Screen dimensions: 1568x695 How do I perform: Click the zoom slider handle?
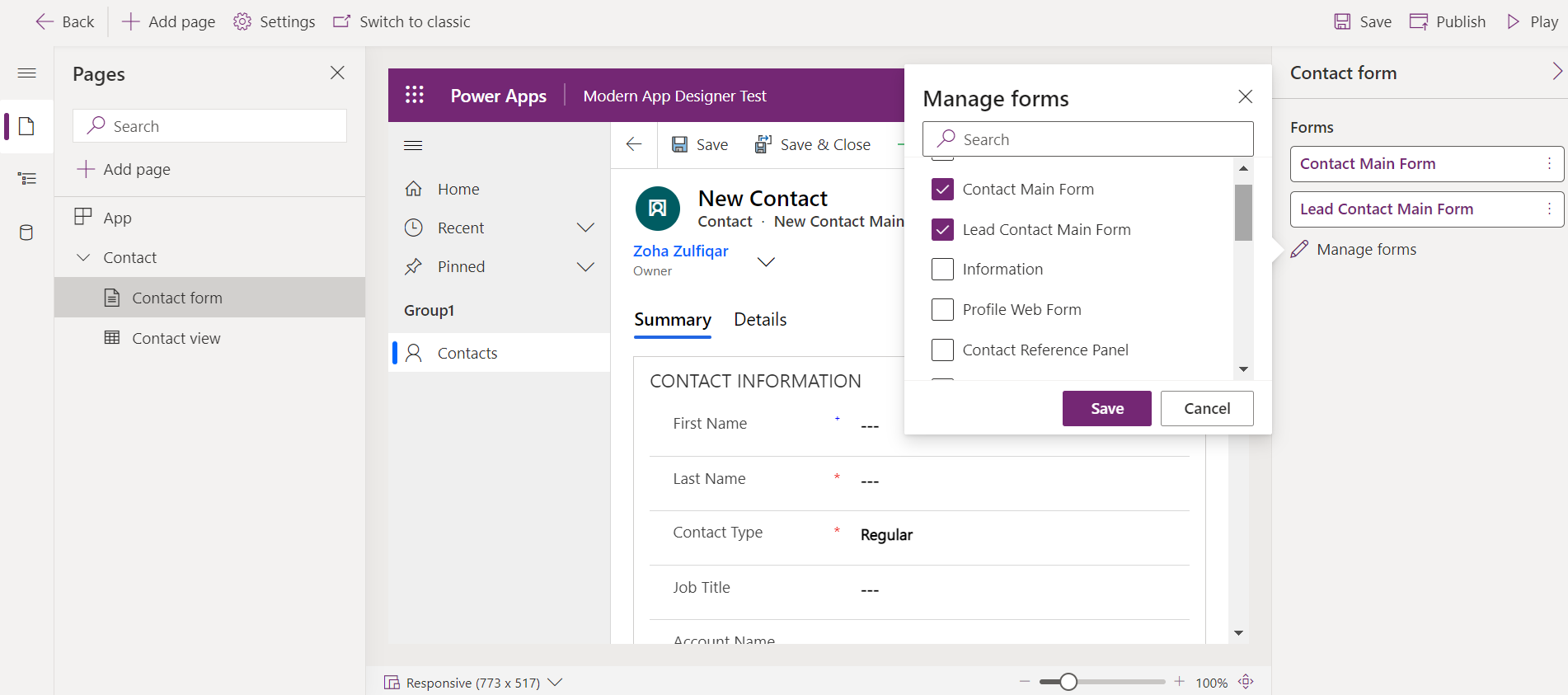(x=1068, y=682)
